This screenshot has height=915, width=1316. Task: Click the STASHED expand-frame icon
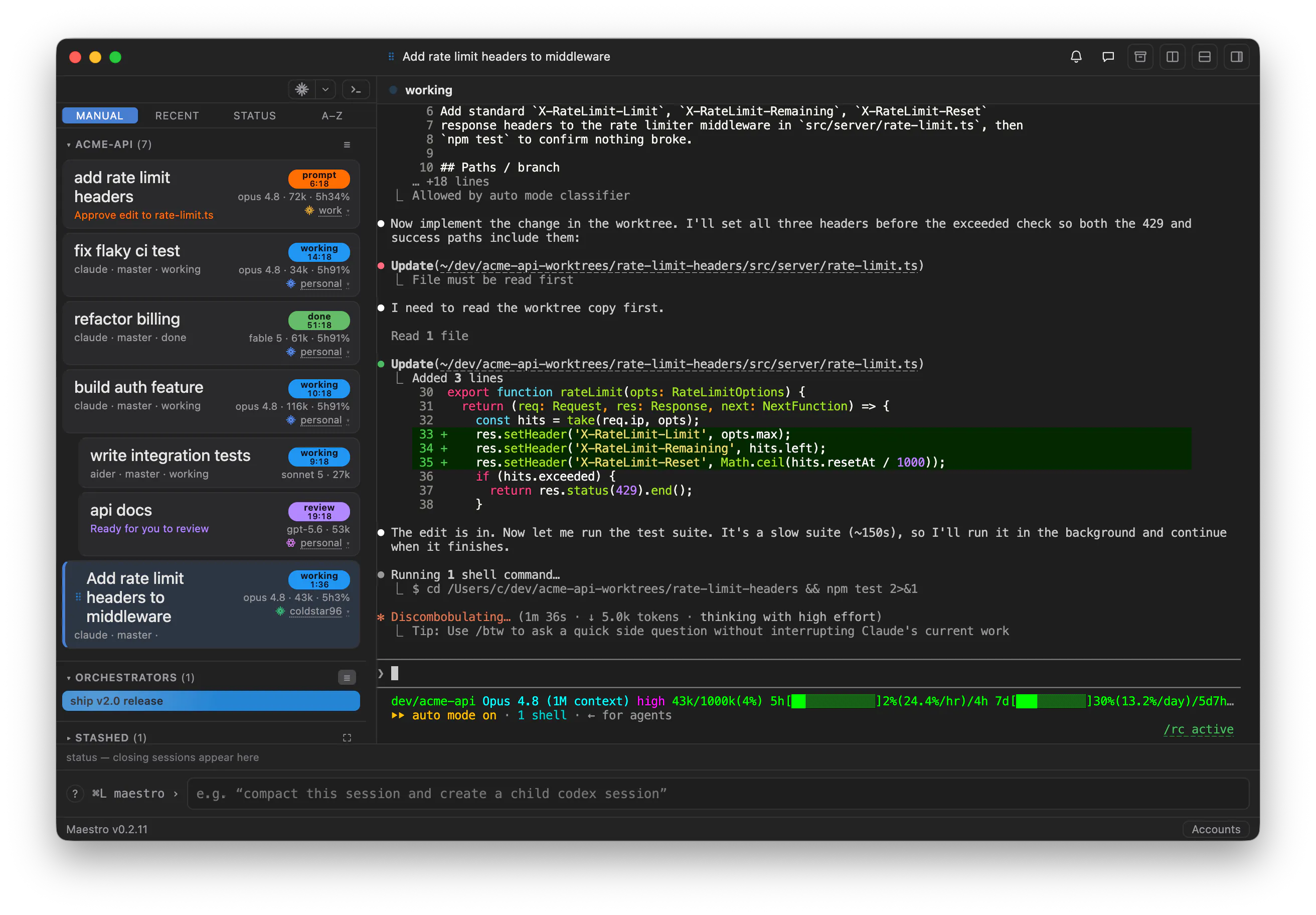pos(347,738)
